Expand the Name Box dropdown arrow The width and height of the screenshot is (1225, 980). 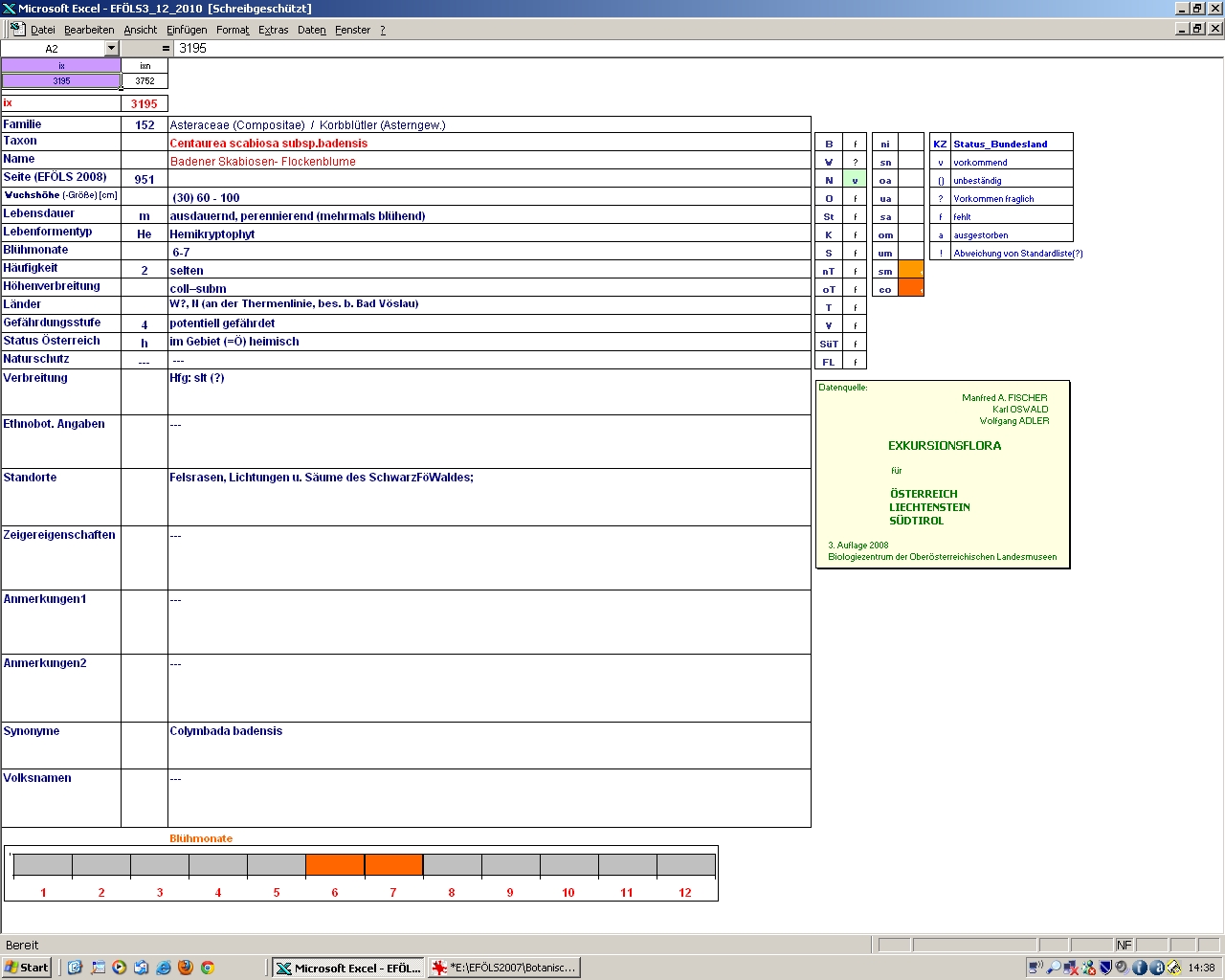pyautogui.click(x=111, y=48)
